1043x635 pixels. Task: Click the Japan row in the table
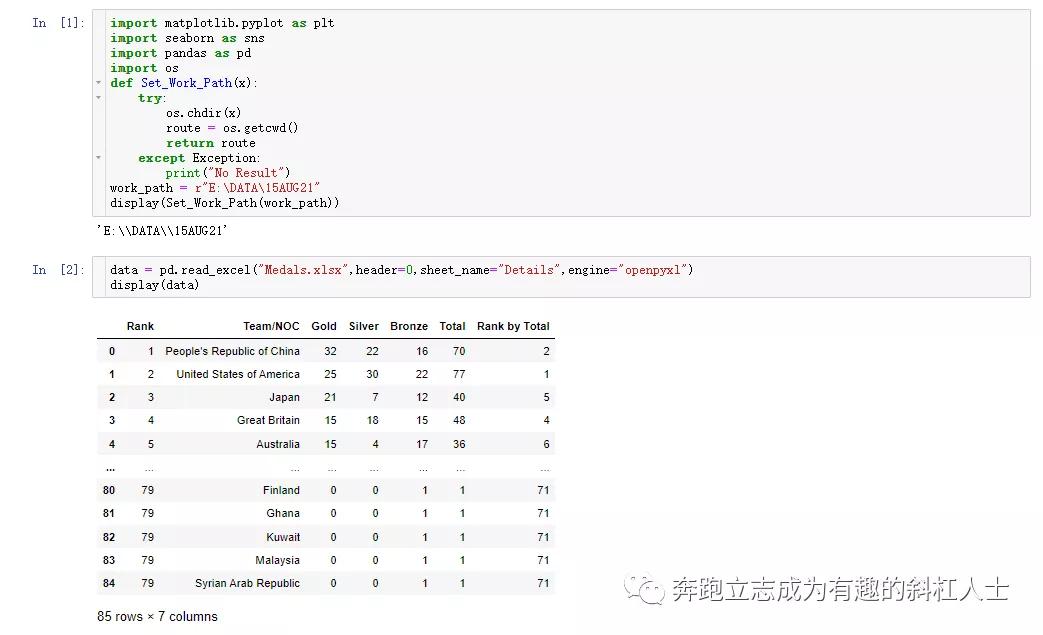coord(284,397)
